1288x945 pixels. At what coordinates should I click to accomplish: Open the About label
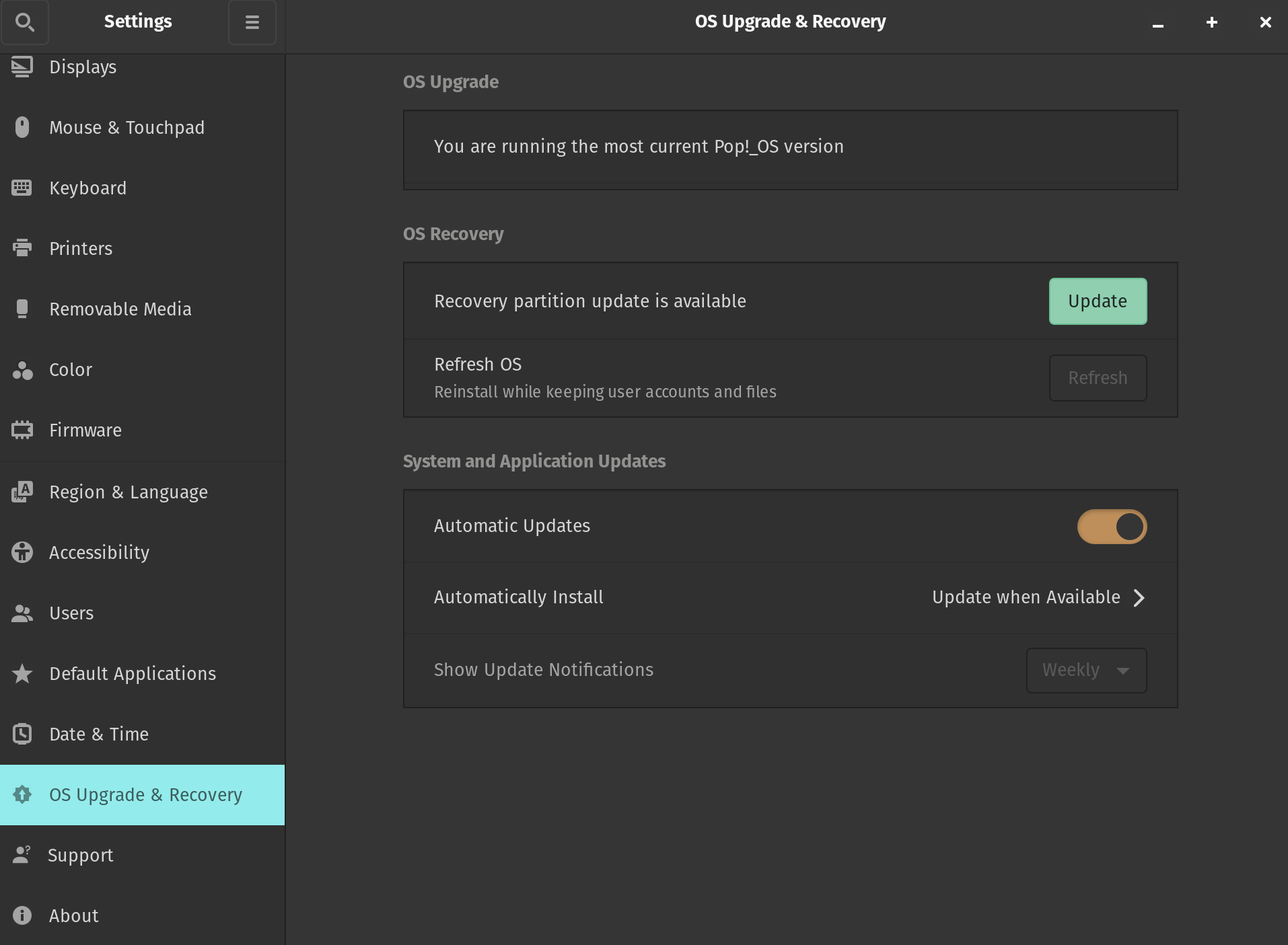pos(74,916)
